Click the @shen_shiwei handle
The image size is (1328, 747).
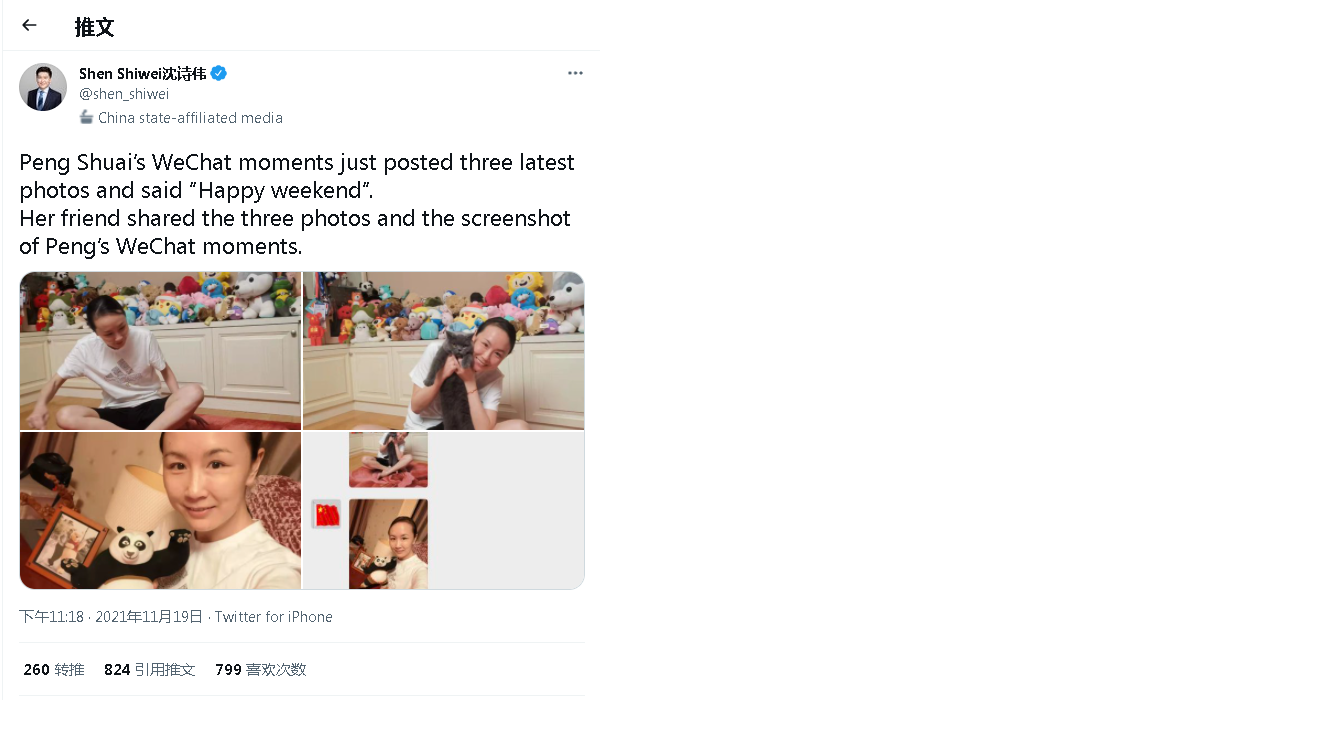(x=124, y=94)
